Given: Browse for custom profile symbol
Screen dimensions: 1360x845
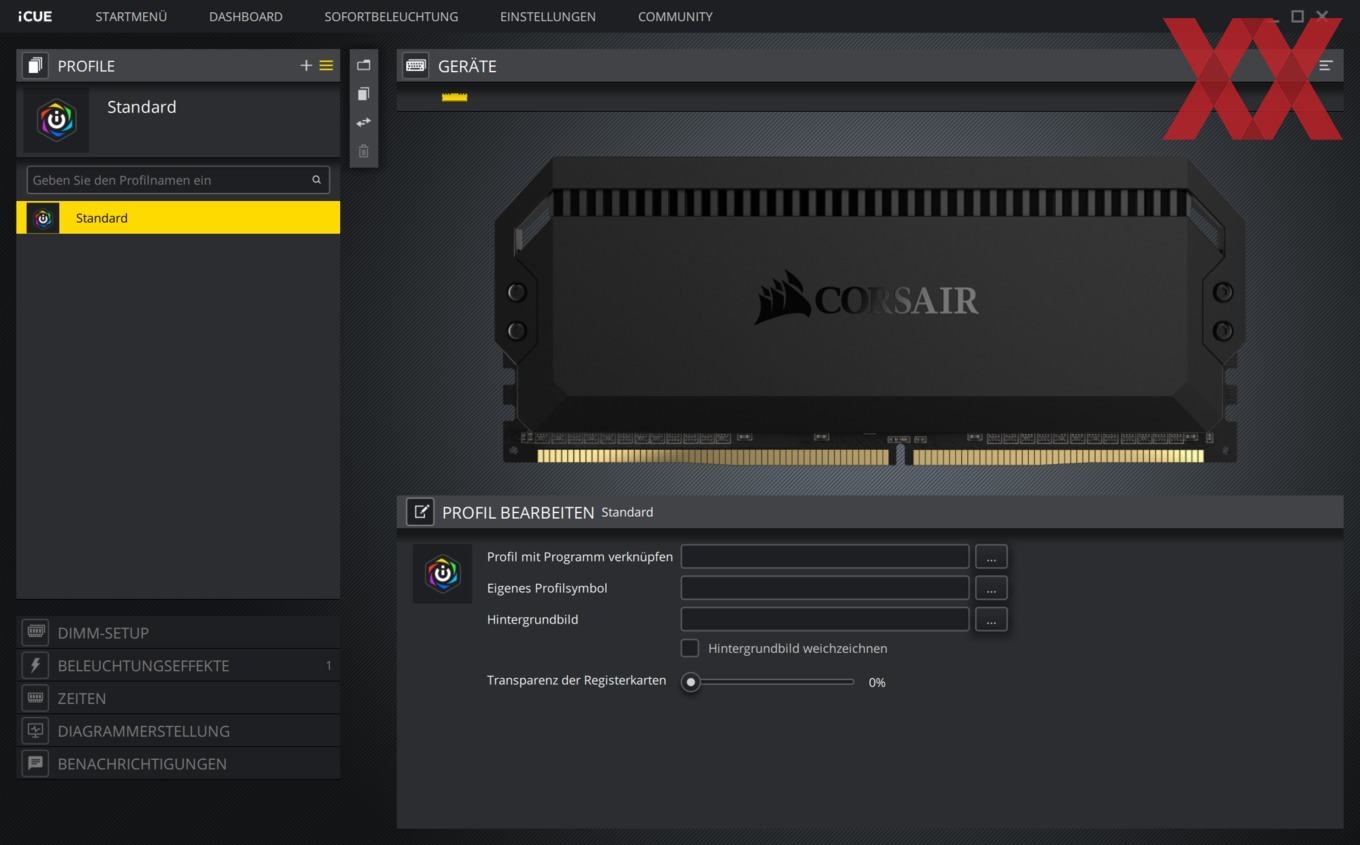Looking at the screenshot, I should tap(991, 588).
